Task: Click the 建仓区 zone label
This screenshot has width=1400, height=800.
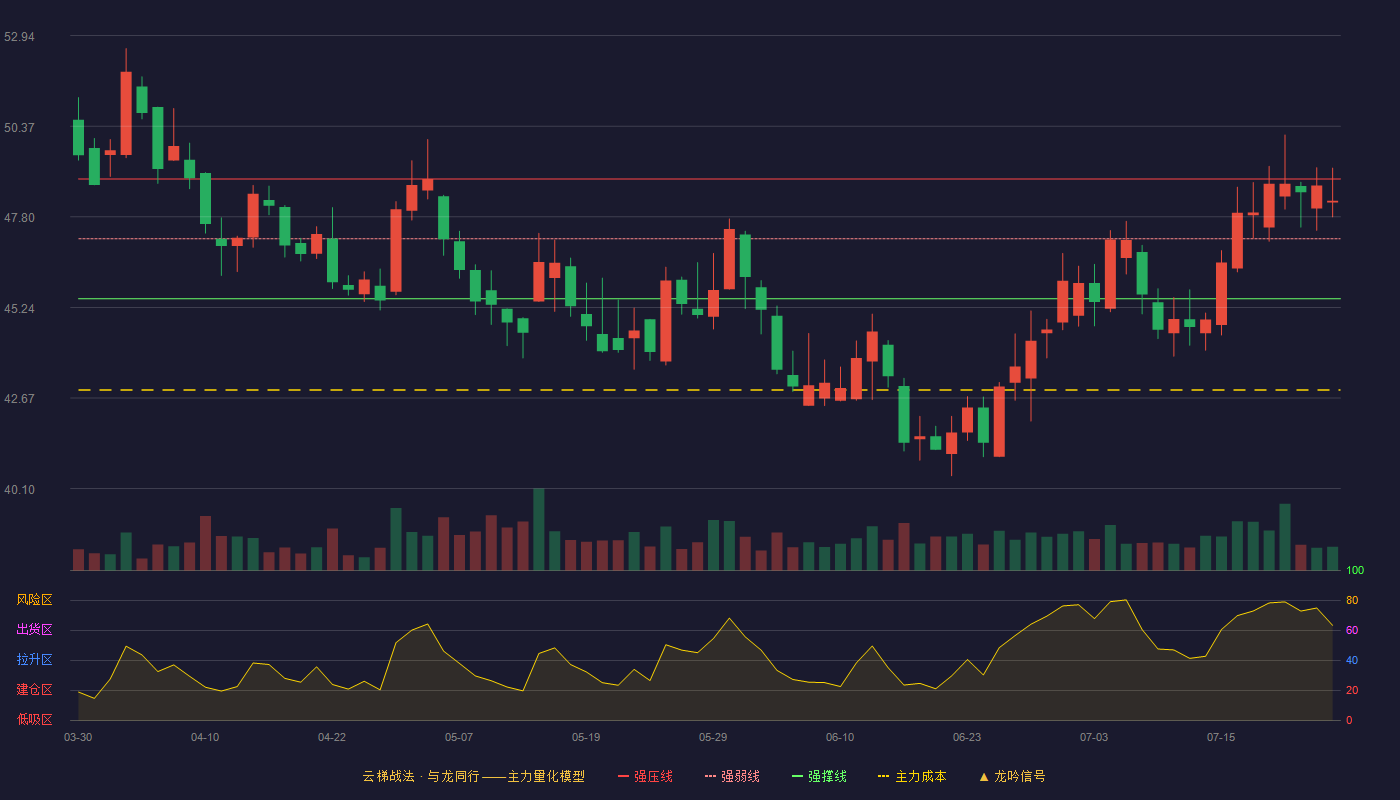Action: 34,690
